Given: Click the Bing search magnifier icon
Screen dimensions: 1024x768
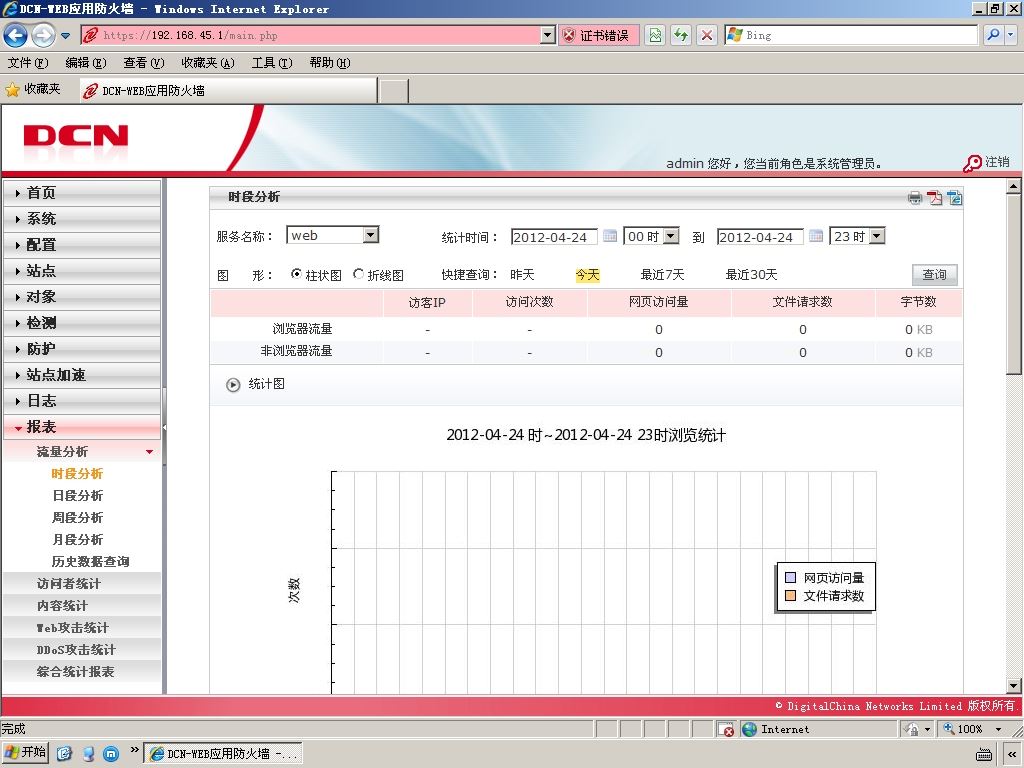Looking at the screenshot, I should pyautogui.click(x=993, y=35).
